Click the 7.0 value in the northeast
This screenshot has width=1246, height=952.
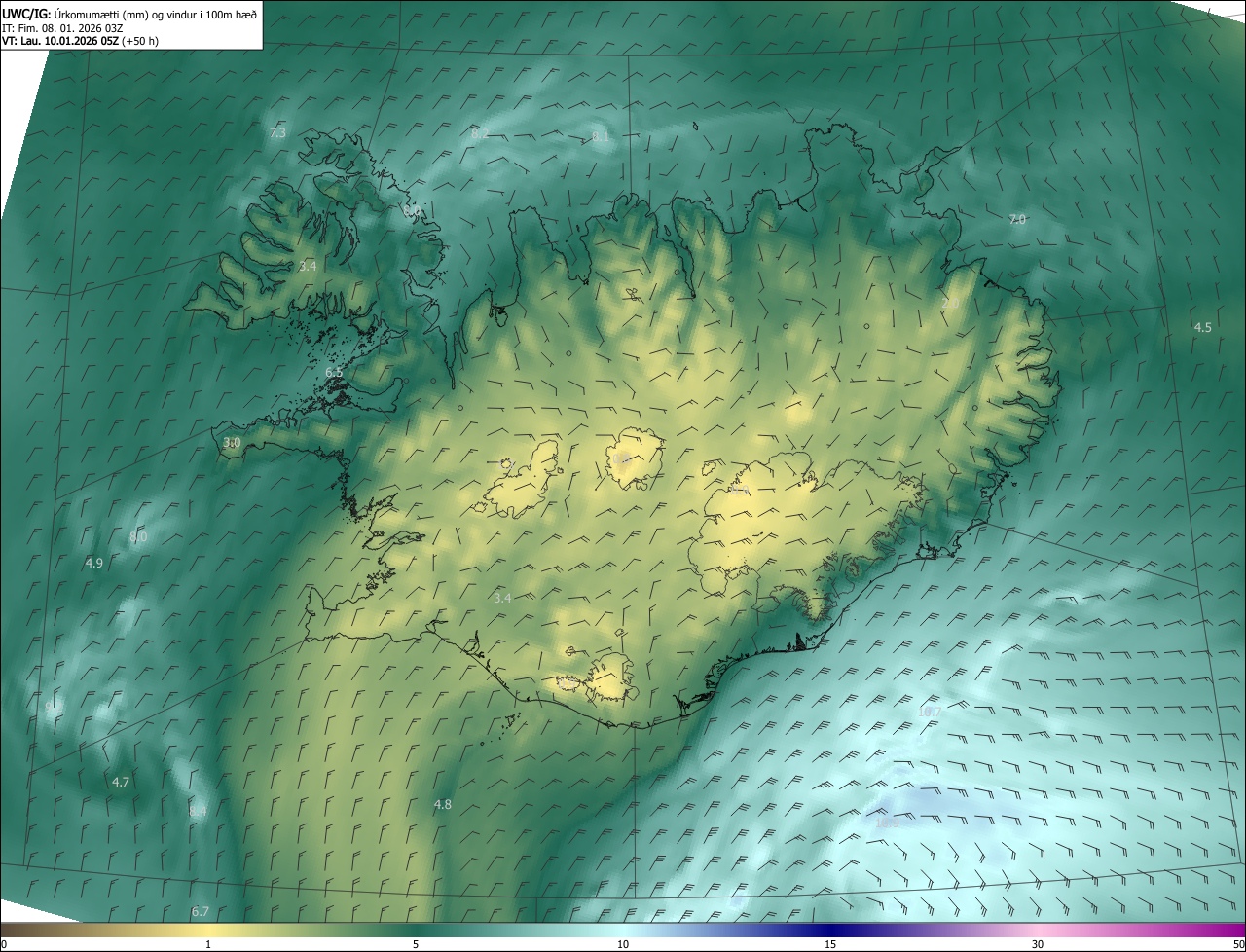1017,220
